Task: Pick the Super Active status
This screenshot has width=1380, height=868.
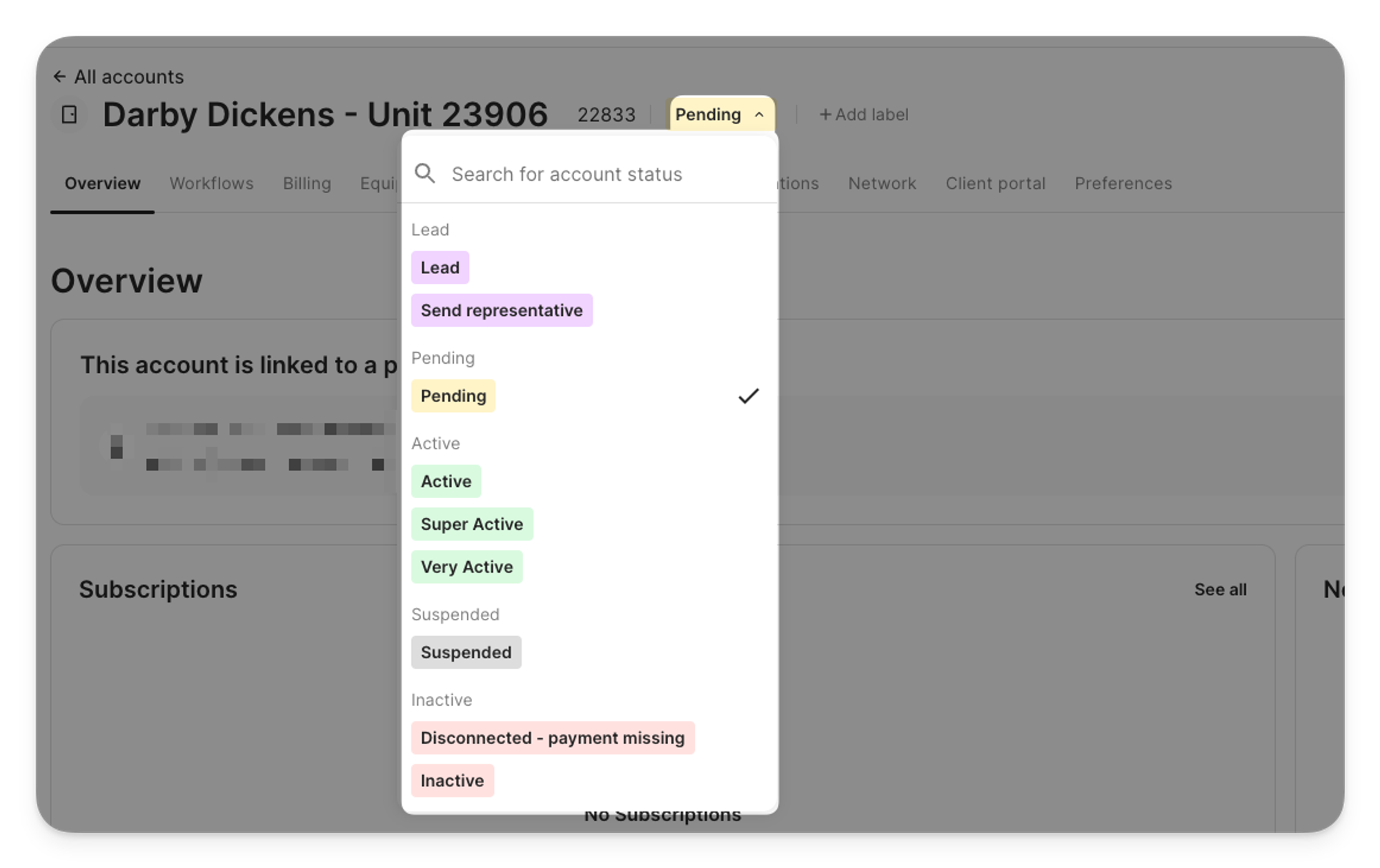Action: pos(472,524)
